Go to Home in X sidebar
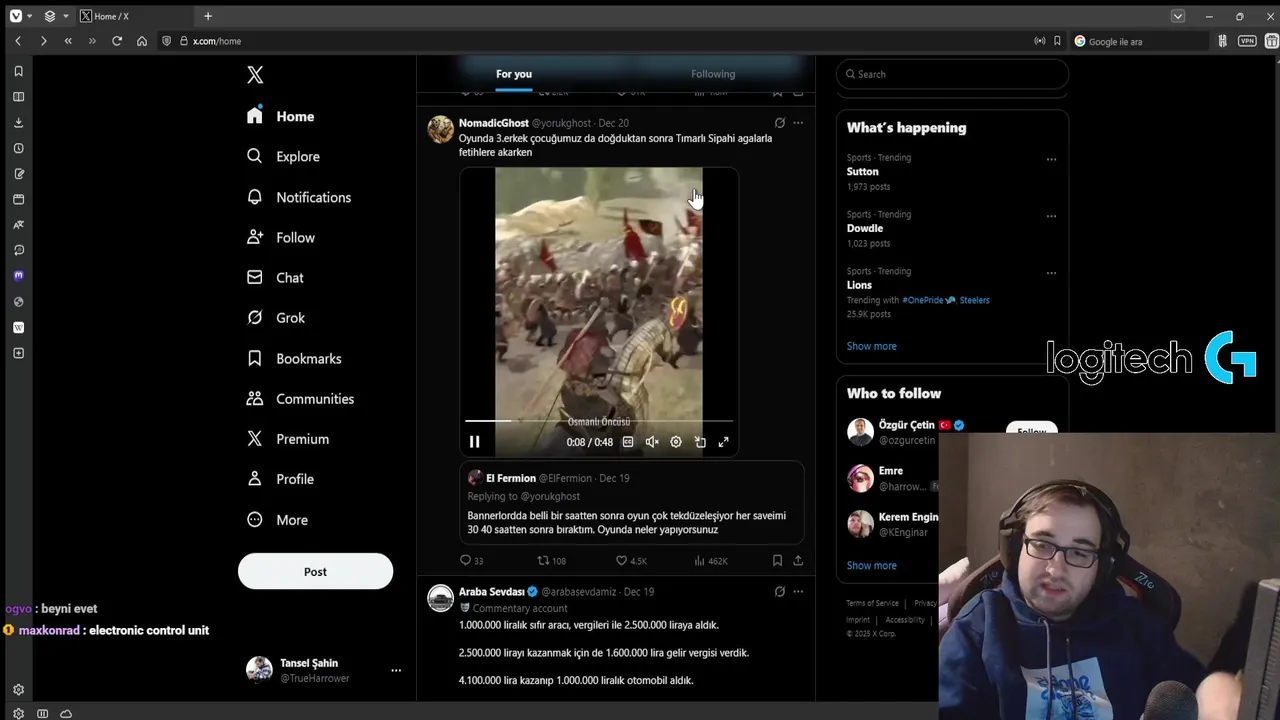 tap(281, 116)
